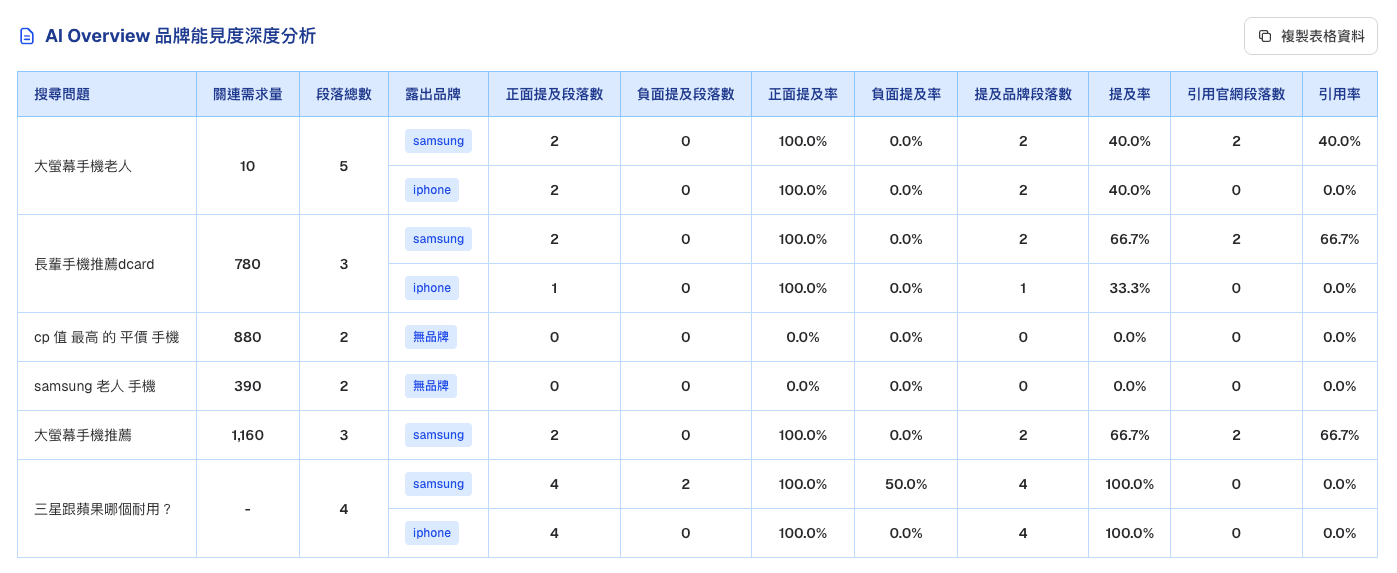Image resolution: width=1397 pixels, height=573 pixels.
Task: Click the 880 demand volume cell
Action: click(248, 337)
